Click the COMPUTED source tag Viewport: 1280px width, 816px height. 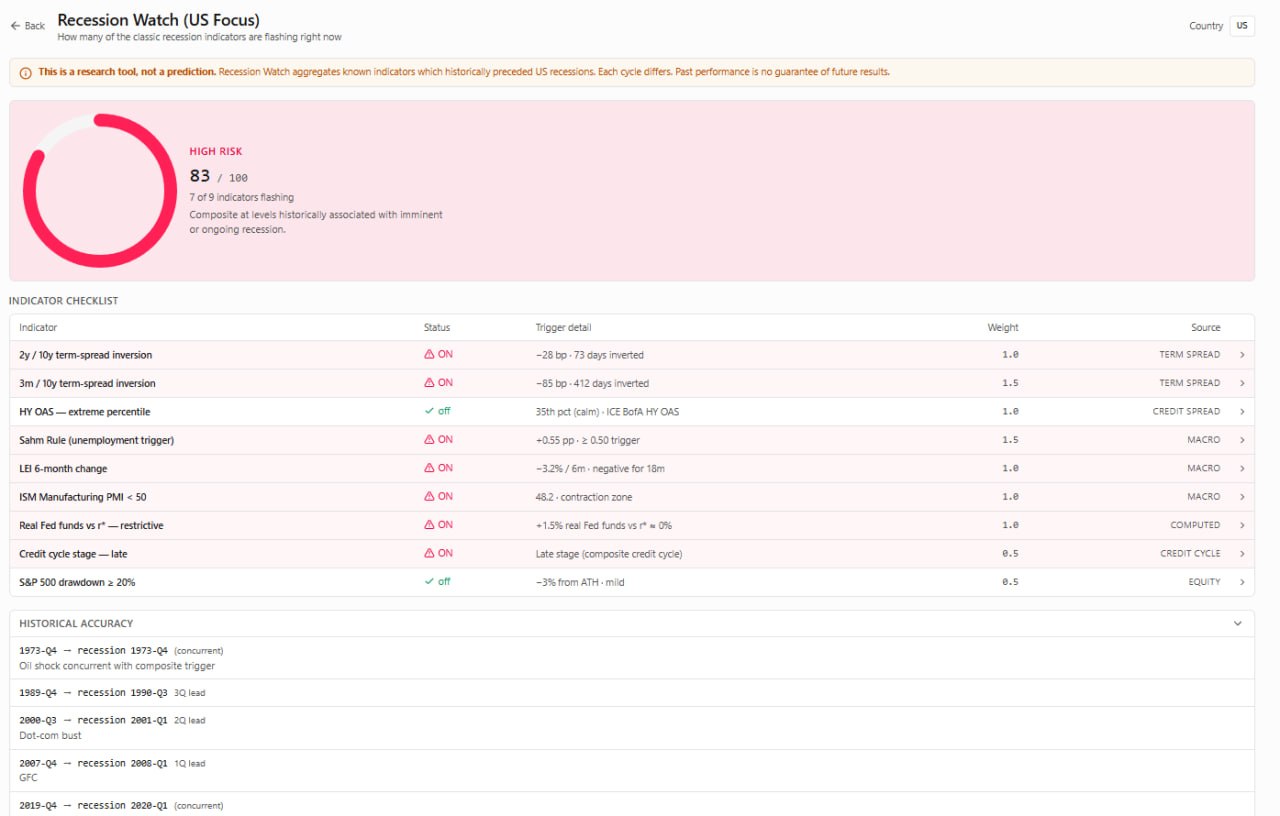(x=1195, y=525)
